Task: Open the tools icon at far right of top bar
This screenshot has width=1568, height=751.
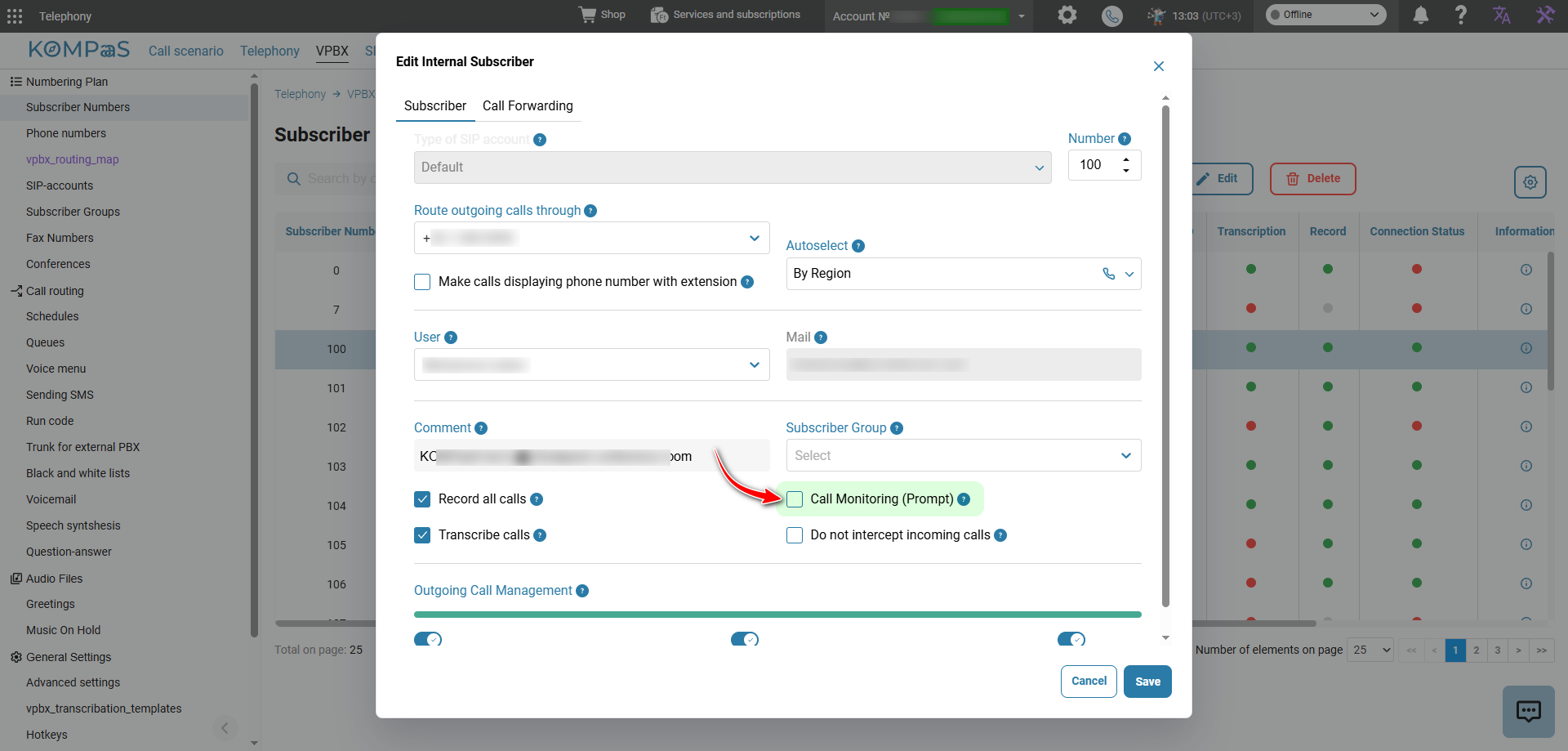Action: tap(1545, 15)
